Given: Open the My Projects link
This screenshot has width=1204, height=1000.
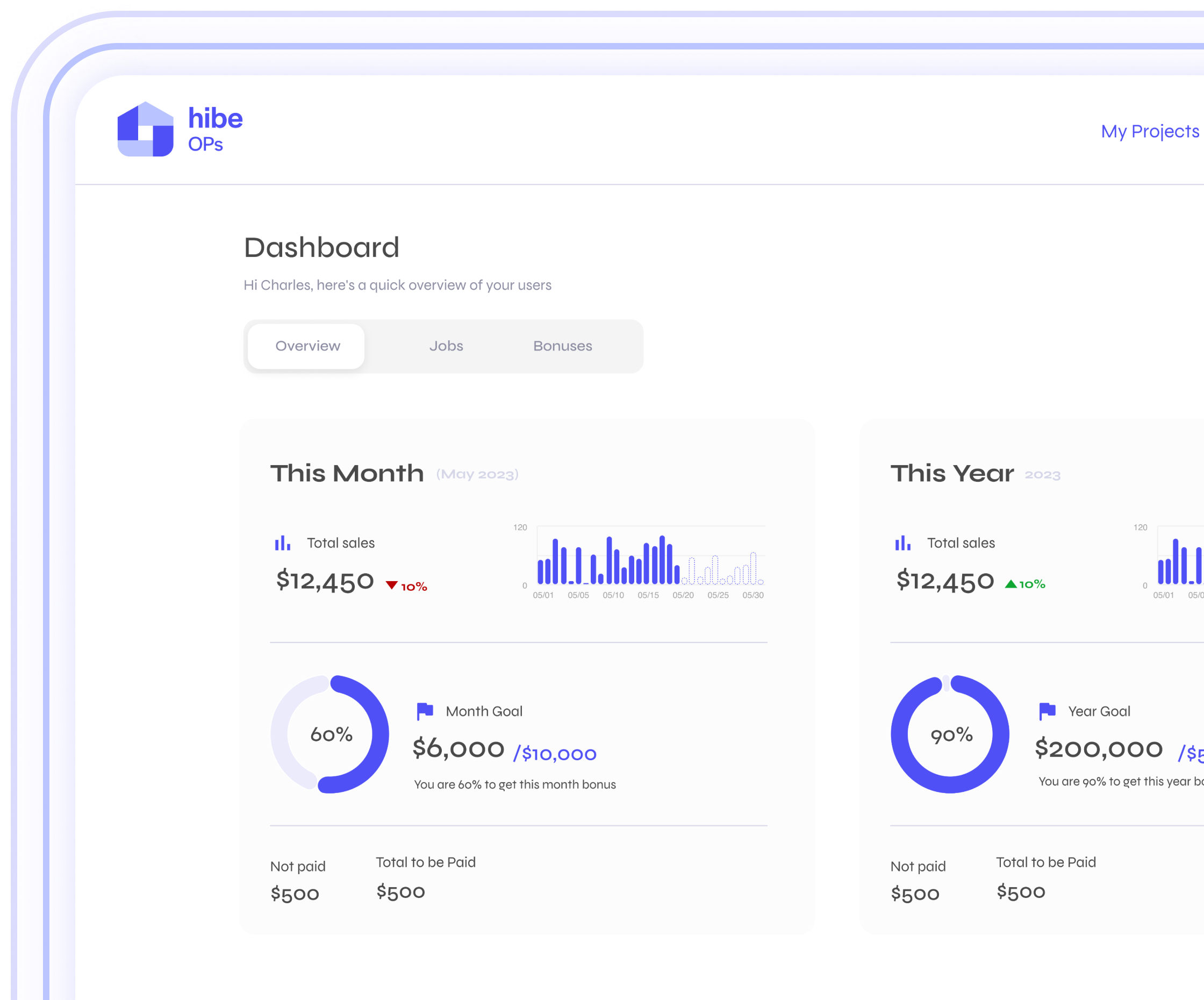Looking at the screenshot, I should (x=1150, y=131).
